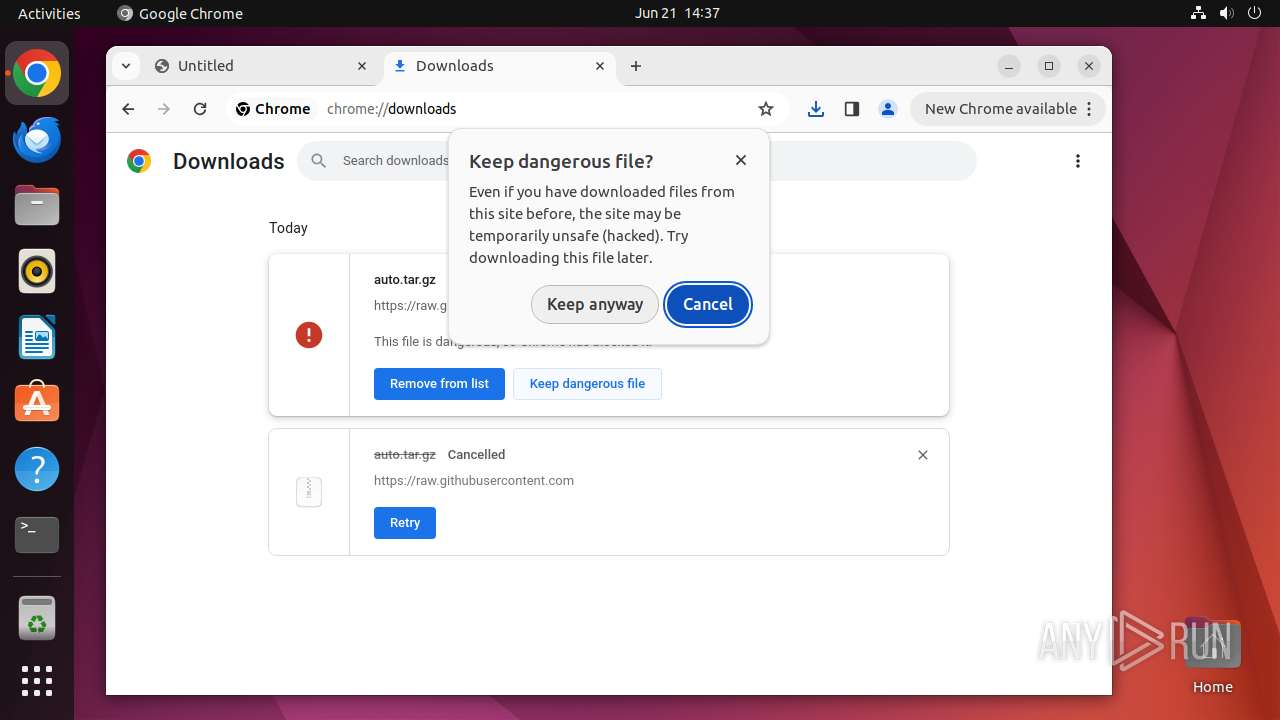Launch LibreOffice Writer from the dock
1280x720 pixels.
37,337
